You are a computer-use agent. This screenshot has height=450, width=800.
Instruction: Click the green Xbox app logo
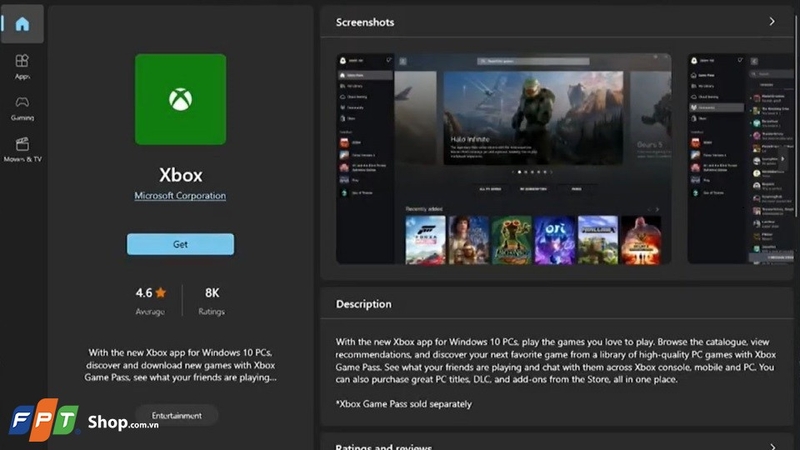pyautogui.click(x=181, y=99)
